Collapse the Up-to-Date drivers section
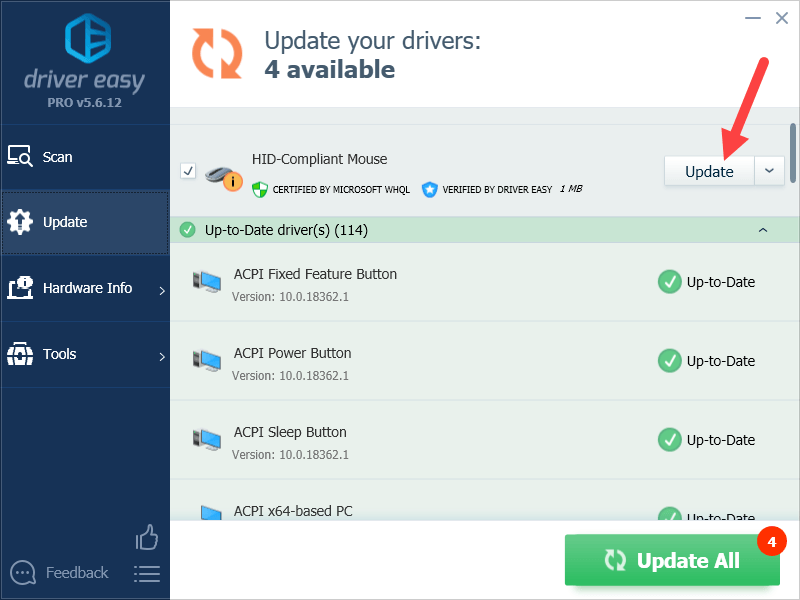The image size is (800, 600). pyautogui.click(x=763, y=231)
